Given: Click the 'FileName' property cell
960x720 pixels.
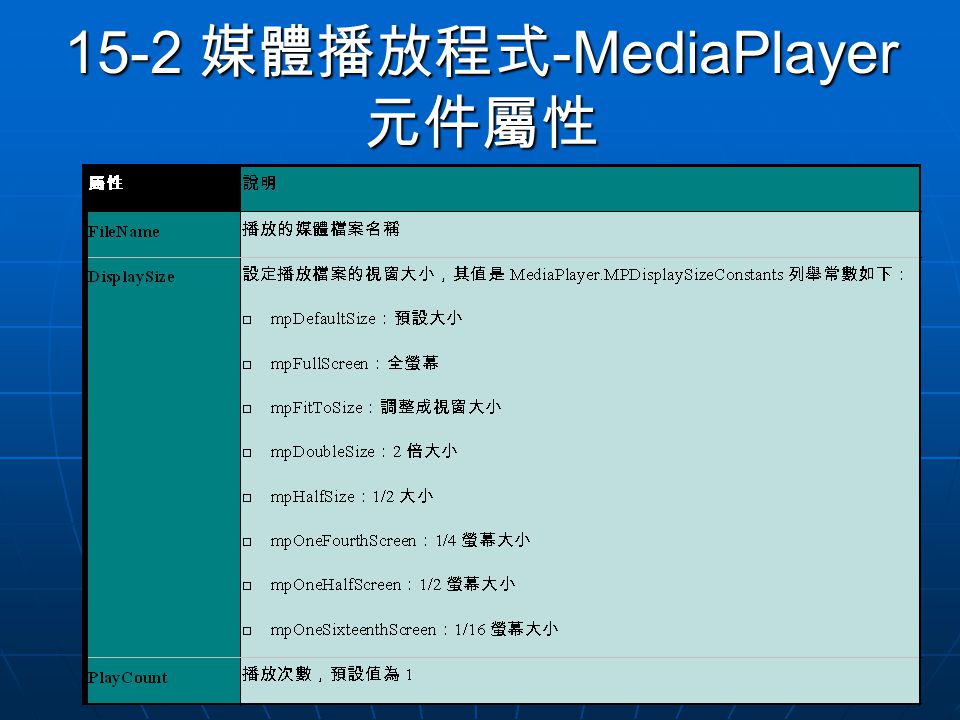Looking at the screenshot, I should 163,234.
